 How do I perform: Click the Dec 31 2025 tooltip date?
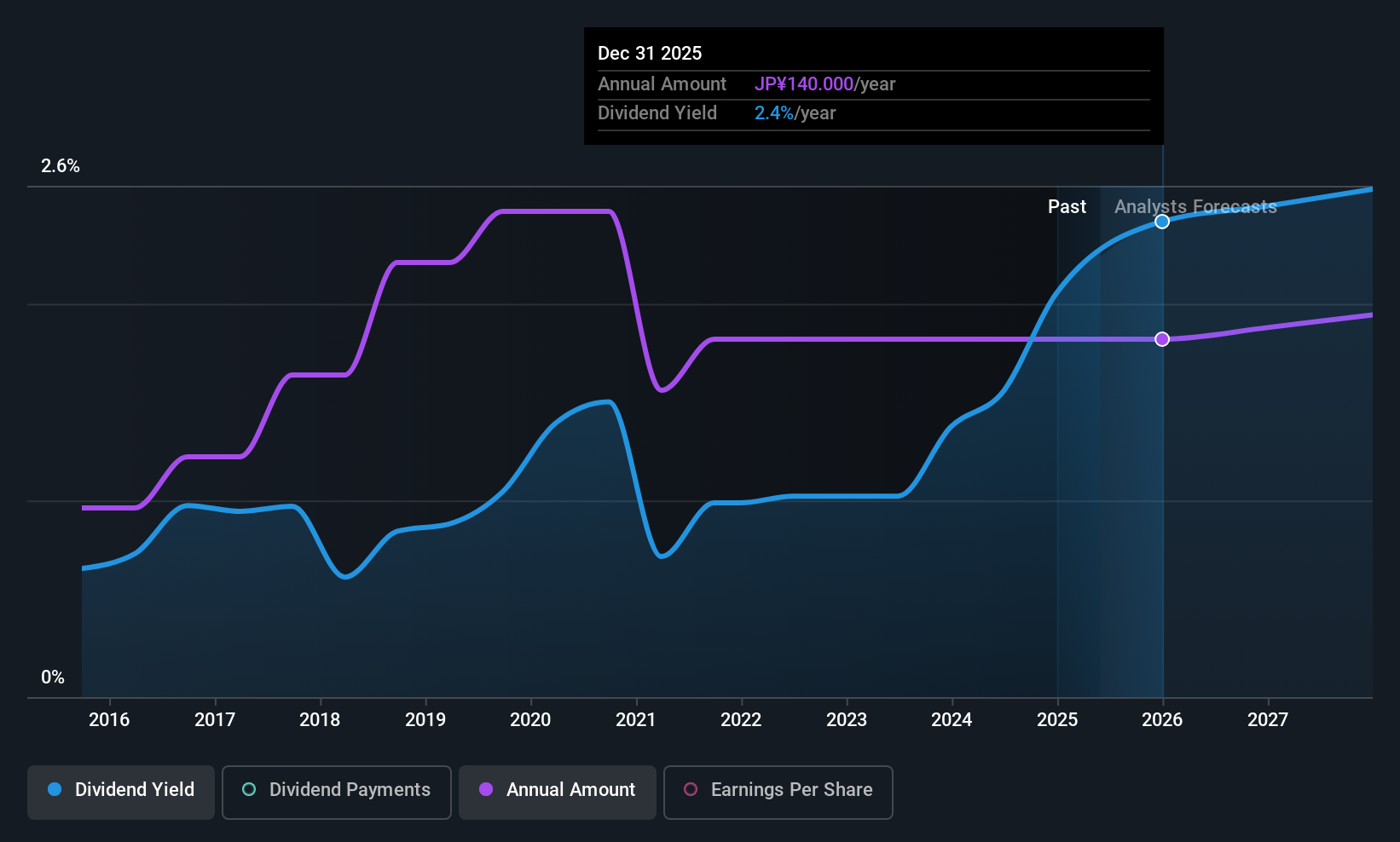click(x=650, y=53)
